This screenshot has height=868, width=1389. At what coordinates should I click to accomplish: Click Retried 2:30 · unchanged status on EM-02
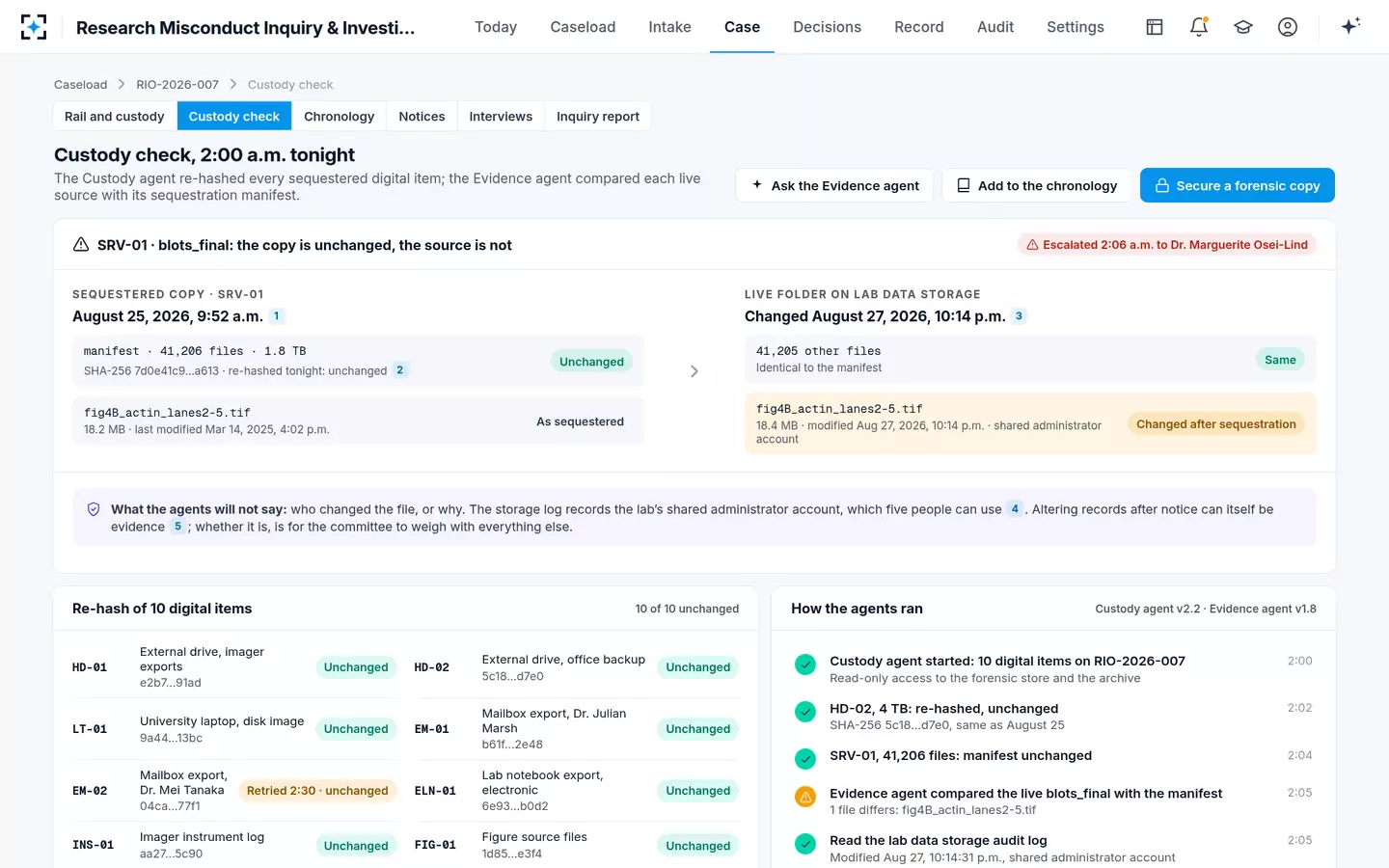[x=317, y=791]
